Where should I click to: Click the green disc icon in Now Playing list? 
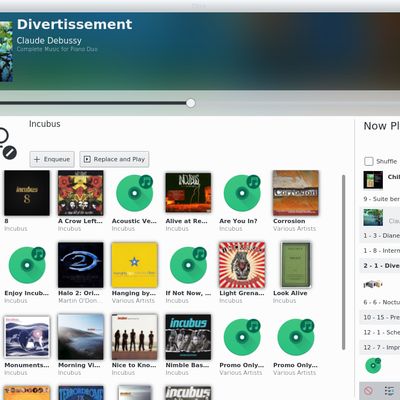[x=373, y=365]
